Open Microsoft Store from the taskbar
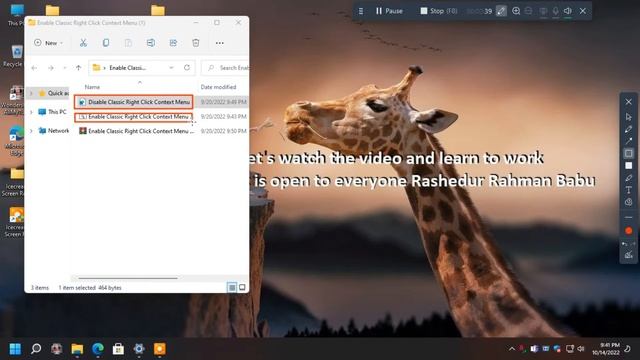 (x=118, y=349)
